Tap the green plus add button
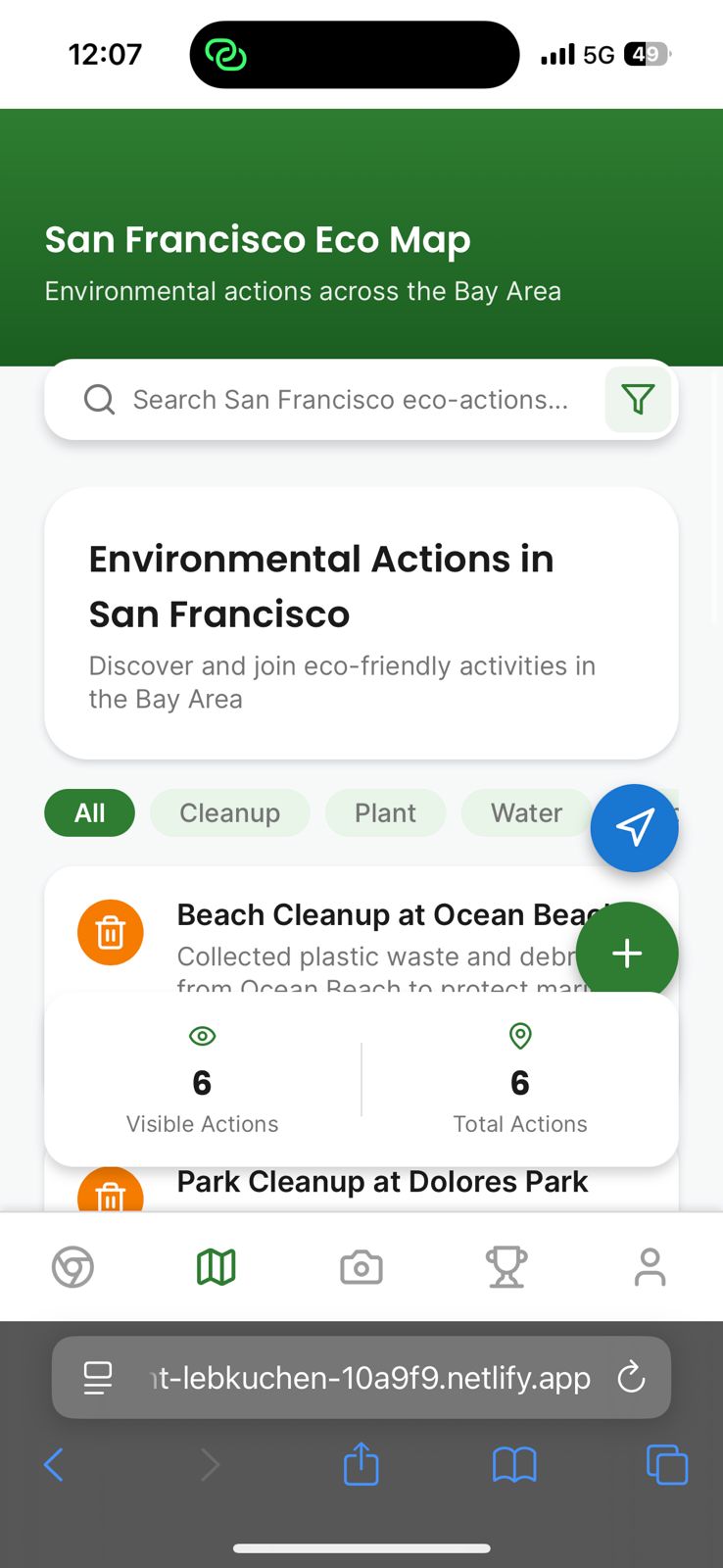The image size is (723, 1568). pyautogui.click(x=627, y=953)
